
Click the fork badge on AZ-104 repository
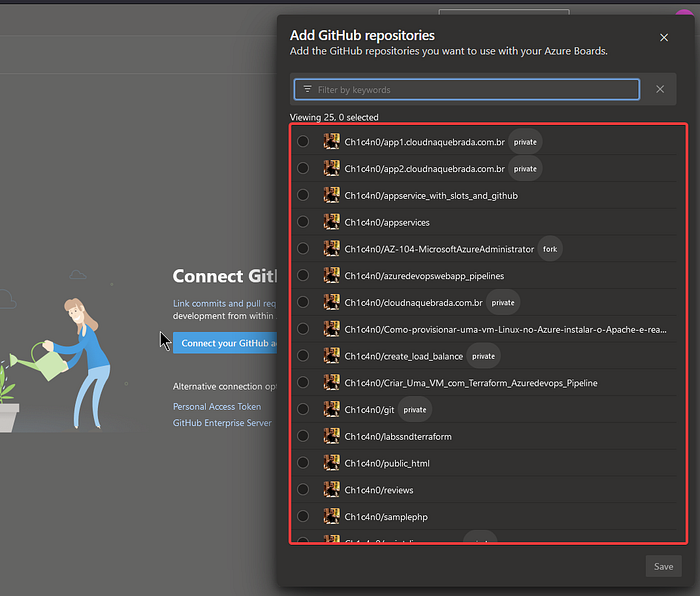pos(550,249)
